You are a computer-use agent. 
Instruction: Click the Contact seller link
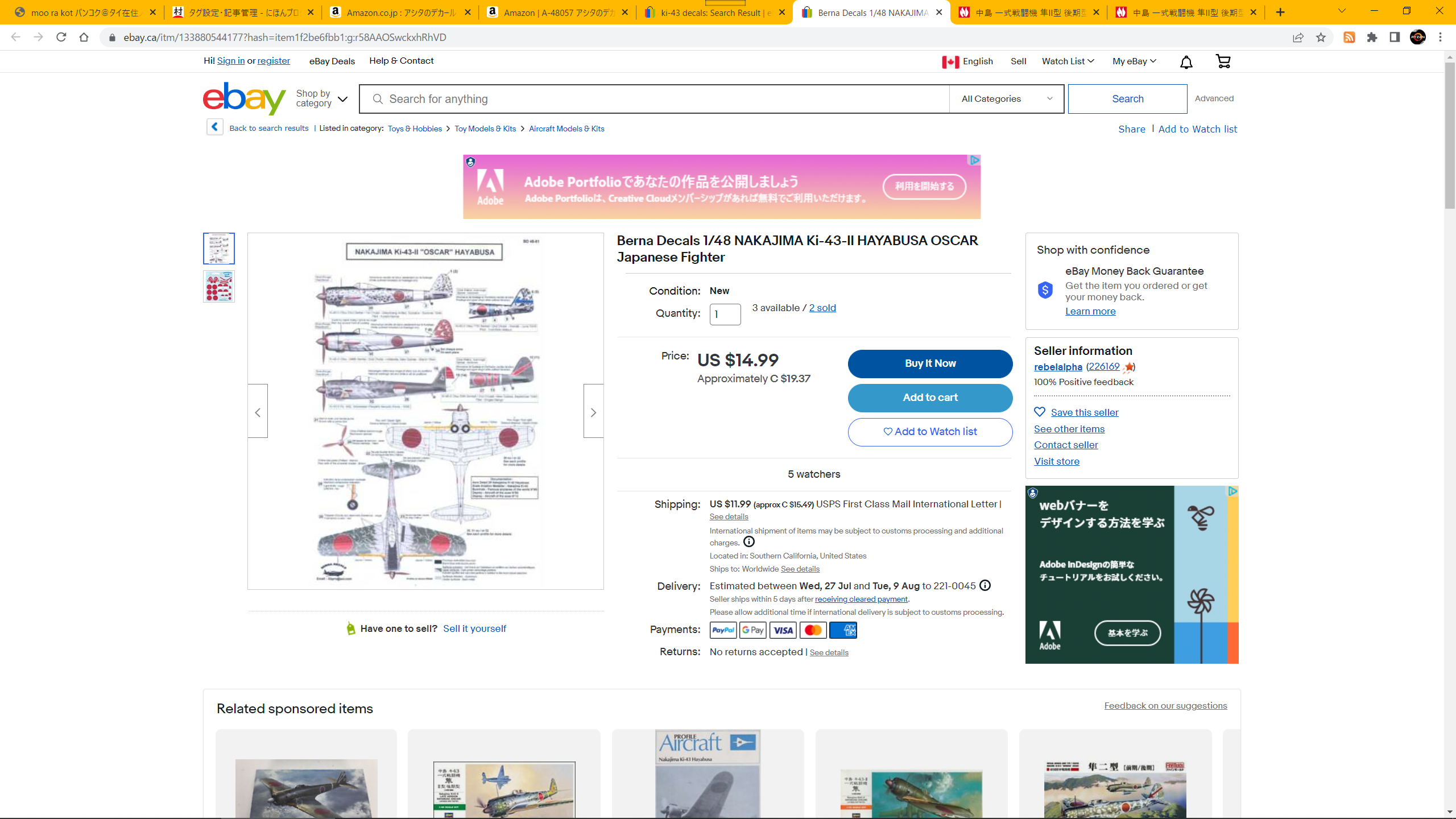tap(1066, 445)
